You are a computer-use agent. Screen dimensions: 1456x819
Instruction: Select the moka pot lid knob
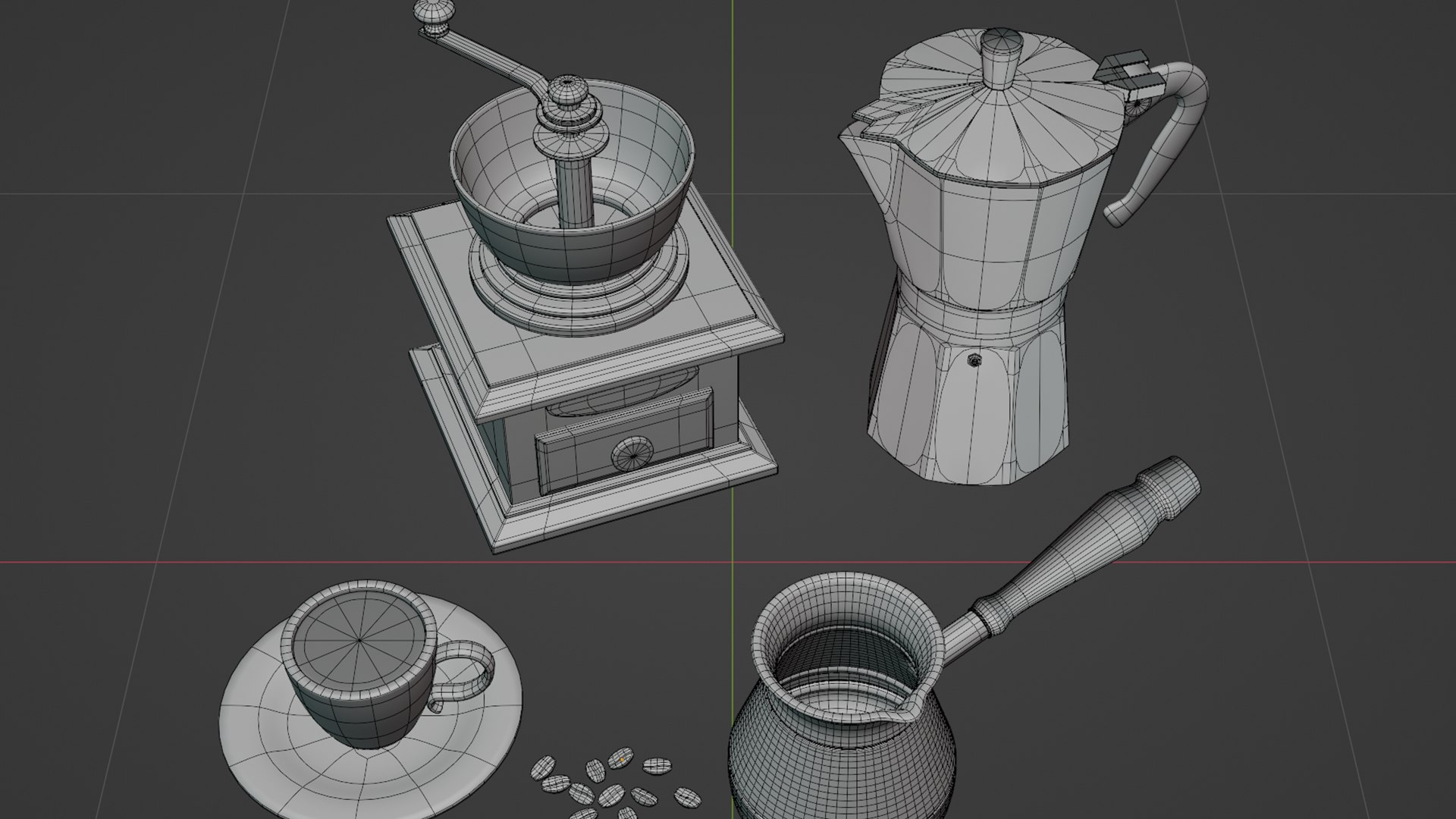[1001, 57]
